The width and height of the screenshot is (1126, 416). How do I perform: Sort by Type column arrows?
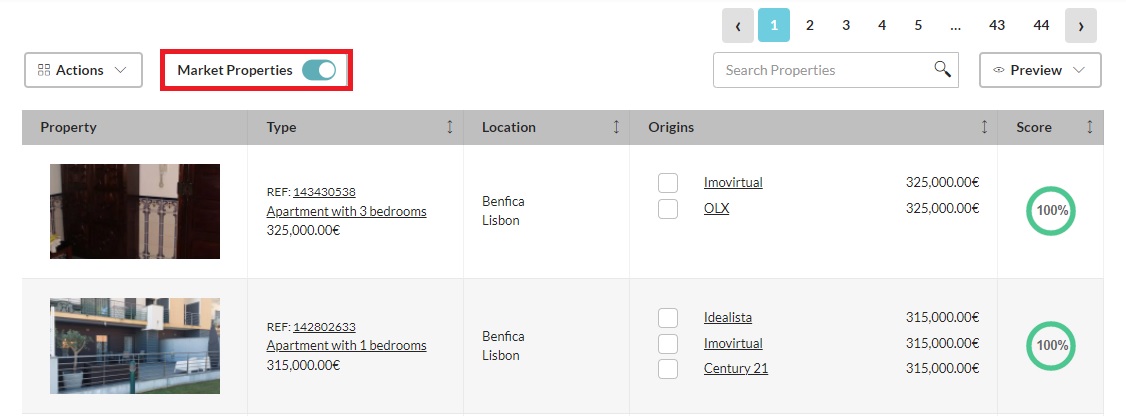point(449,127)
